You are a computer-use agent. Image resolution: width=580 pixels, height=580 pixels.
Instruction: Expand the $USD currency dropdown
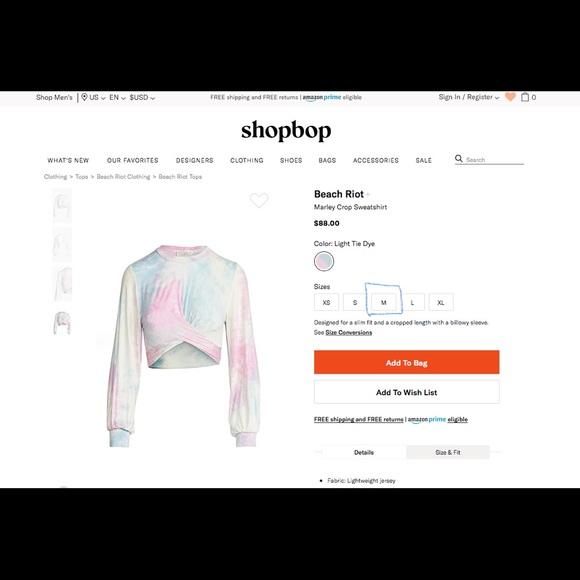click(142, 97)
